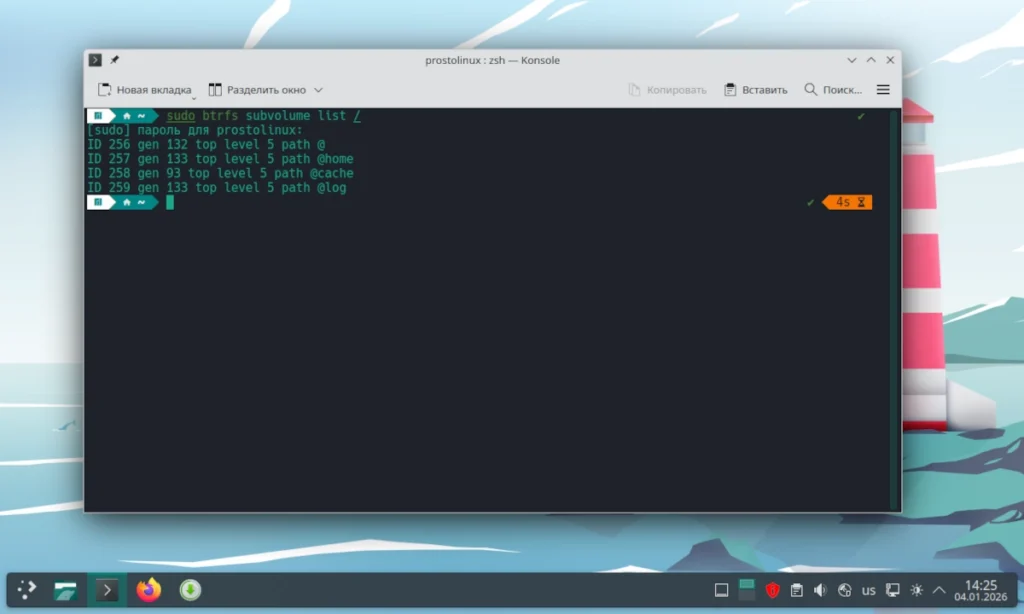Click the home icon in the second prompt
This screenshot has height=614, width=1024.
tap(127, 202)
